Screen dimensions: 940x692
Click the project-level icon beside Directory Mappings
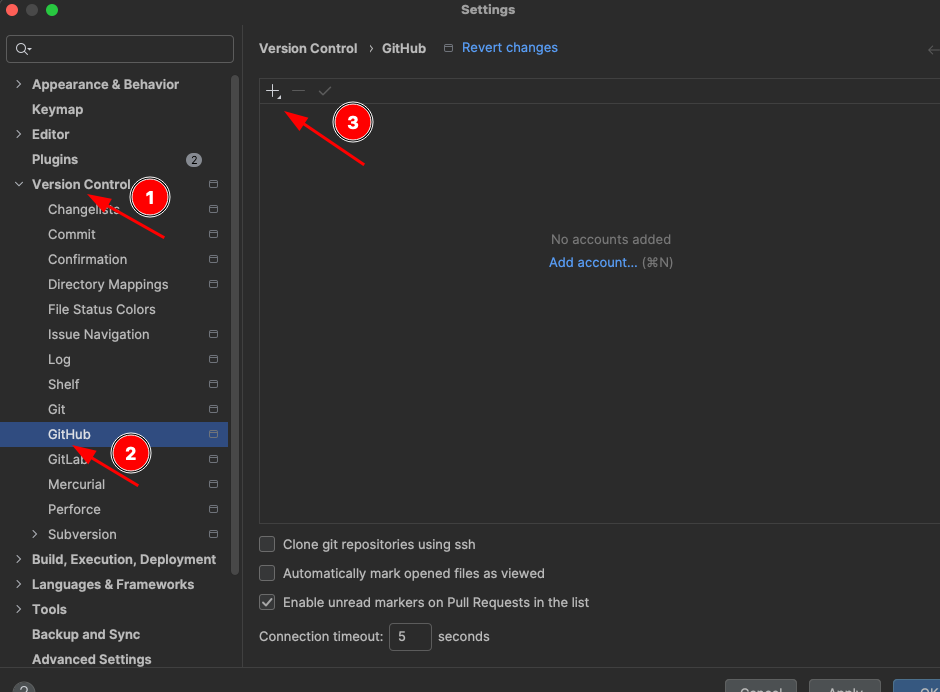(x=213, y=284)
